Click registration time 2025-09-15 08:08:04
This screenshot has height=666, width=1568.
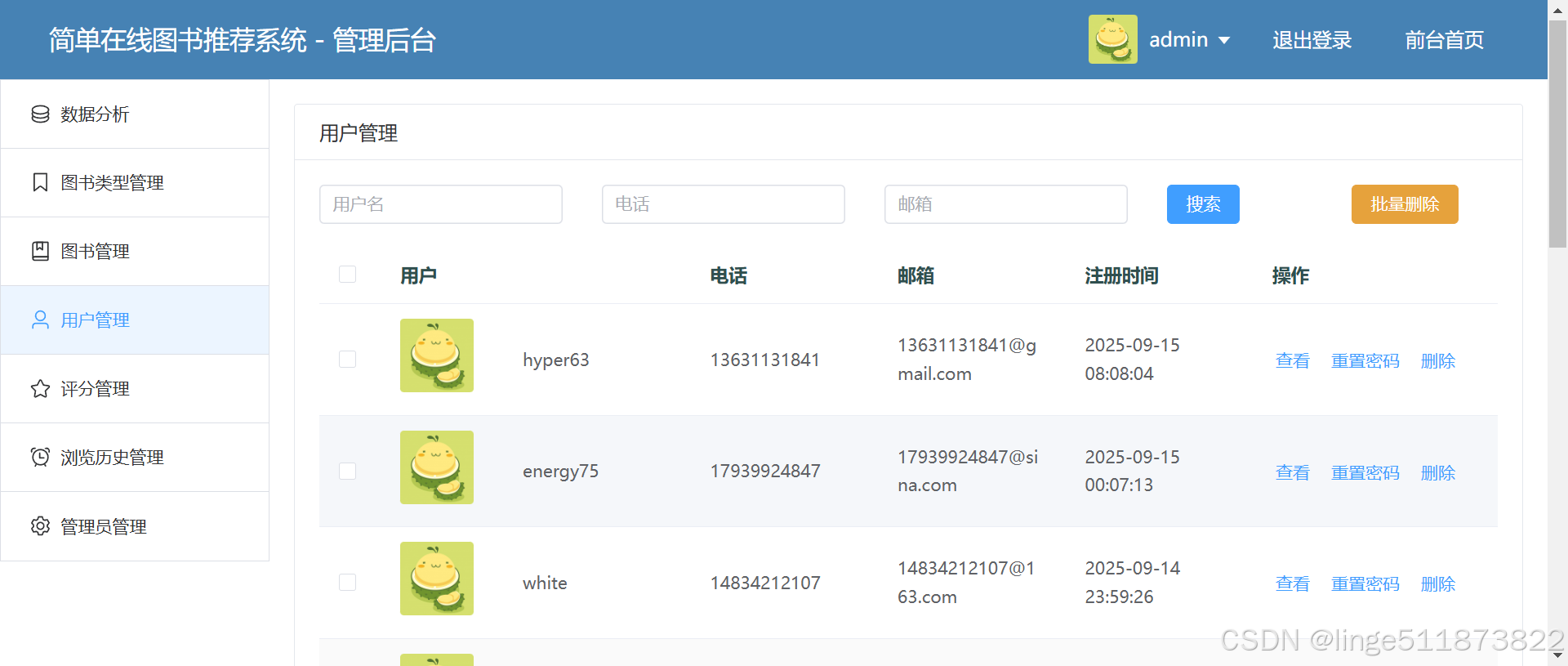[1132, 360]
